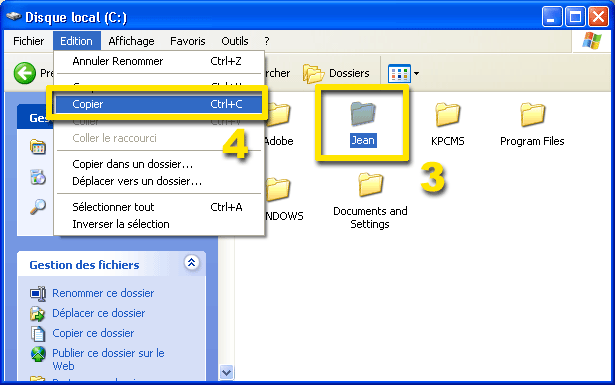
Task: Click Déplacer ce dossier link
Action: tap(99, 313)
